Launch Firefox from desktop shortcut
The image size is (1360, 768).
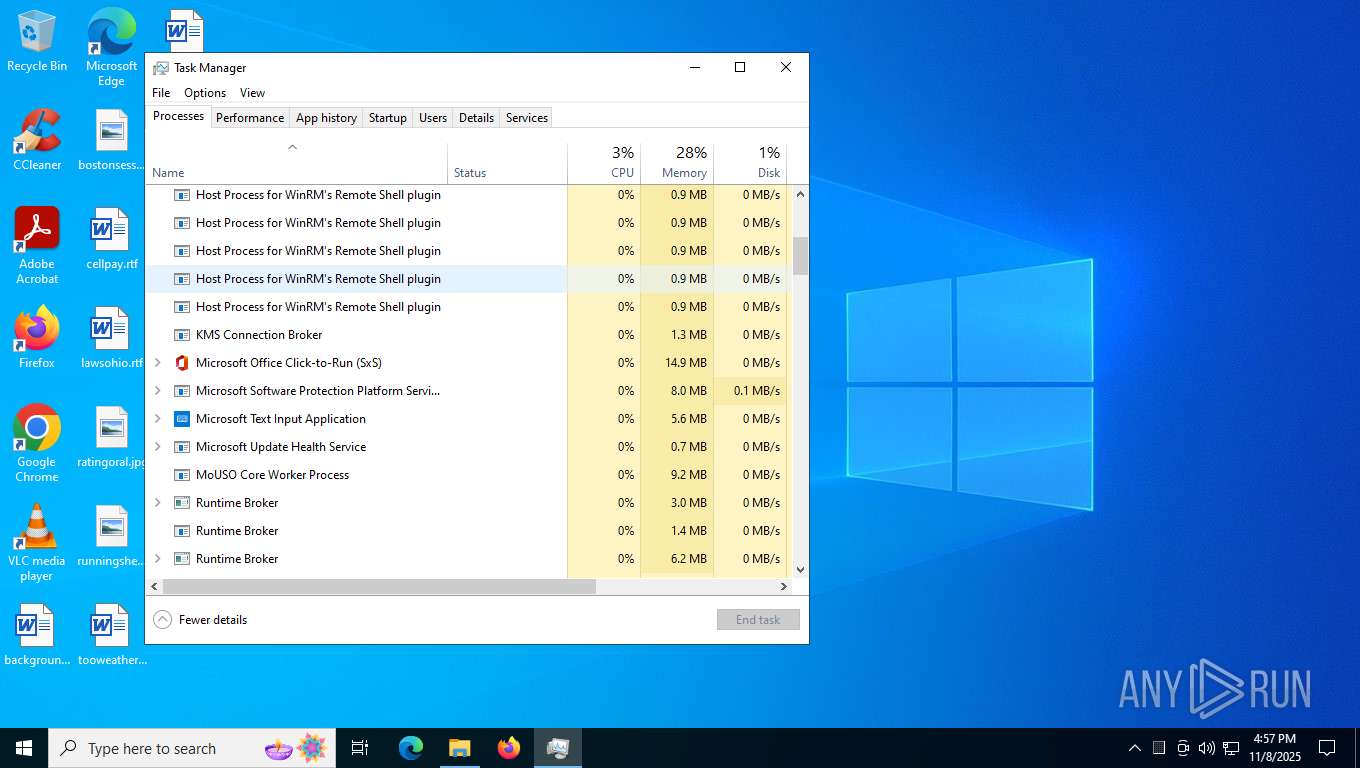click(x=37, y=337)
